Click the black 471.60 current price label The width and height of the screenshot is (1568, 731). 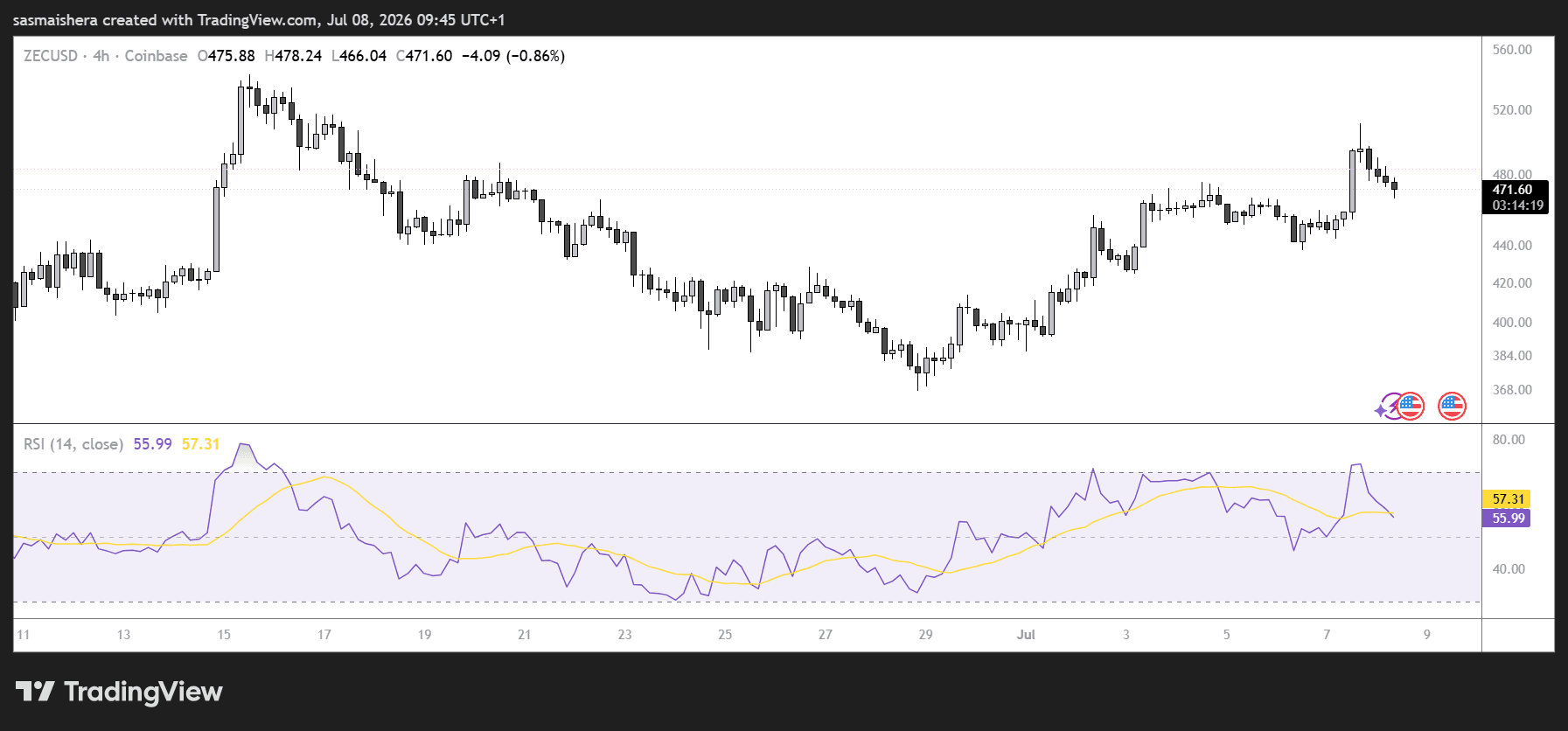click(1515, 190)
